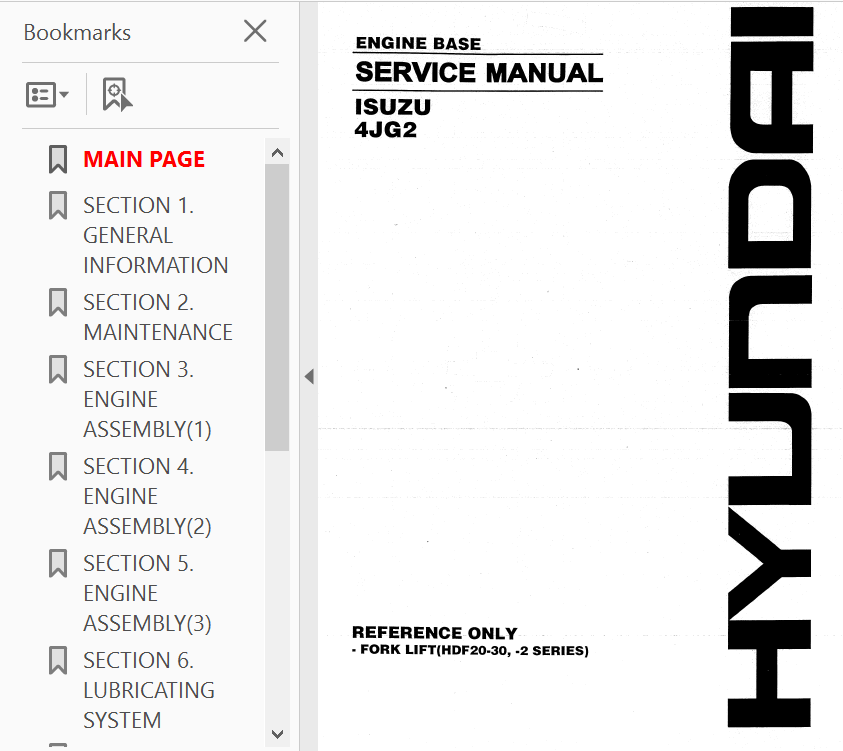
Task: Click the FORK LIFT(HDF20-30, -2 SERIES) line
Action: [x=470, y=650]
